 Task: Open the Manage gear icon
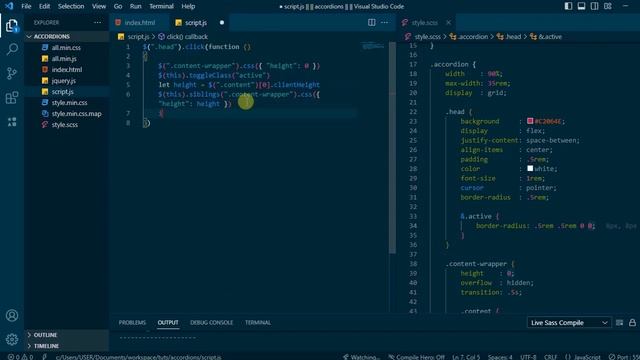point(12,339)
